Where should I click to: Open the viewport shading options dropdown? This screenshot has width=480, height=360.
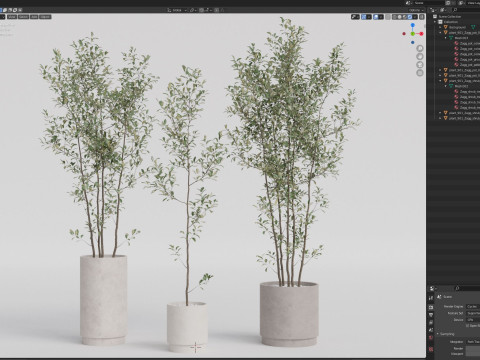[415, 17]
